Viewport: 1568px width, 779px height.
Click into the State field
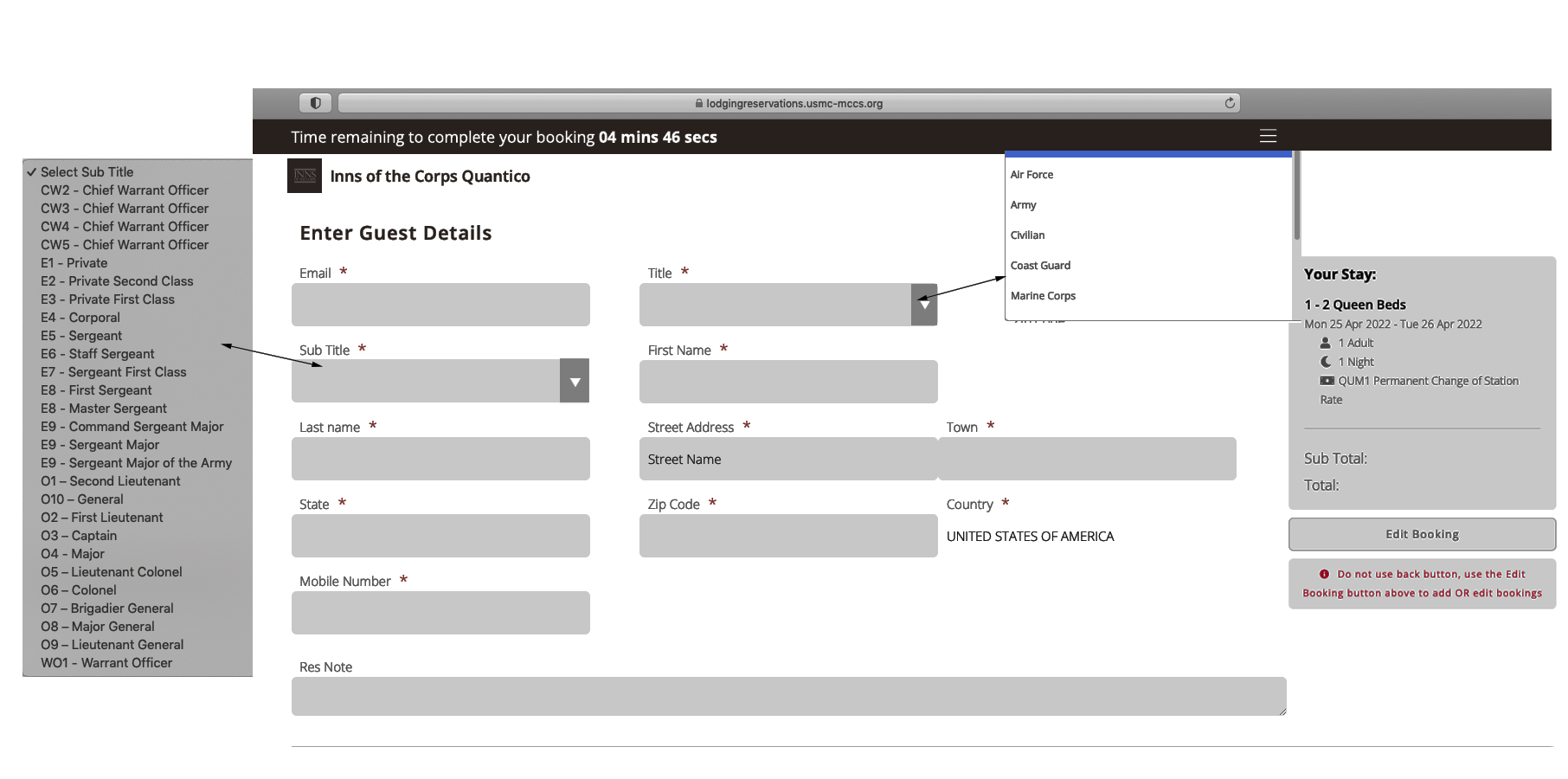tap(440, 536)
